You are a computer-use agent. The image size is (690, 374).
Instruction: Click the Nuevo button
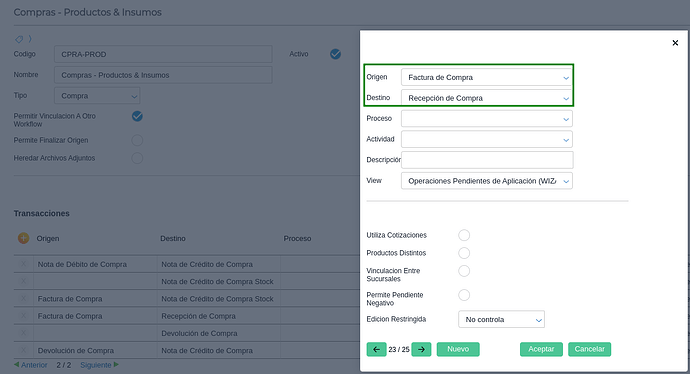coord(458,349)
